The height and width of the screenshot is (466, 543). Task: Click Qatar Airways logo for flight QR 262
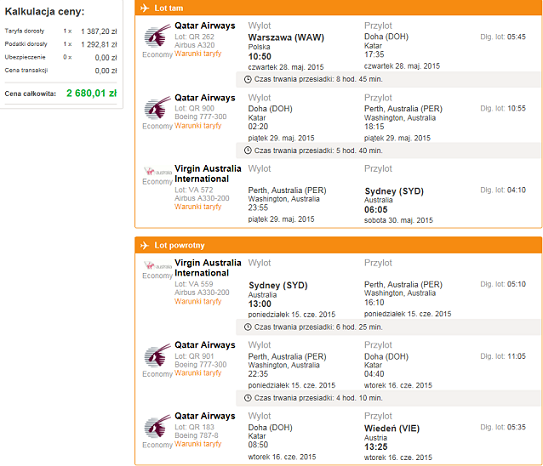click(158, 35)
